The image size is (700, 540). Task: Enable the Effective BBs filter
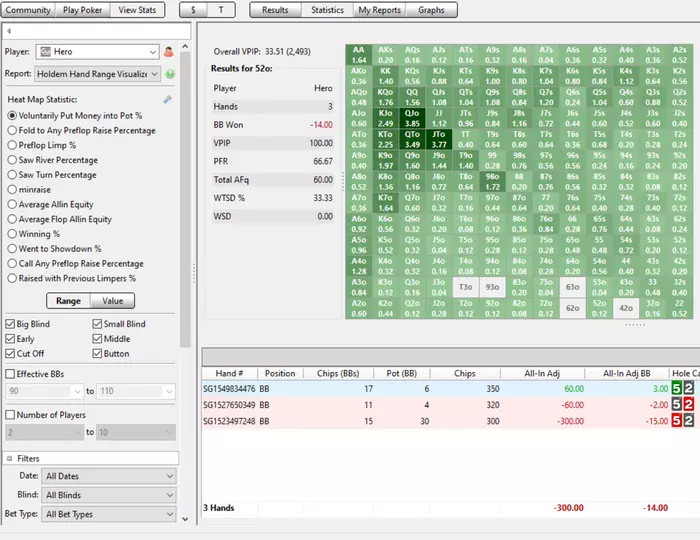click(x=10, y=374)
